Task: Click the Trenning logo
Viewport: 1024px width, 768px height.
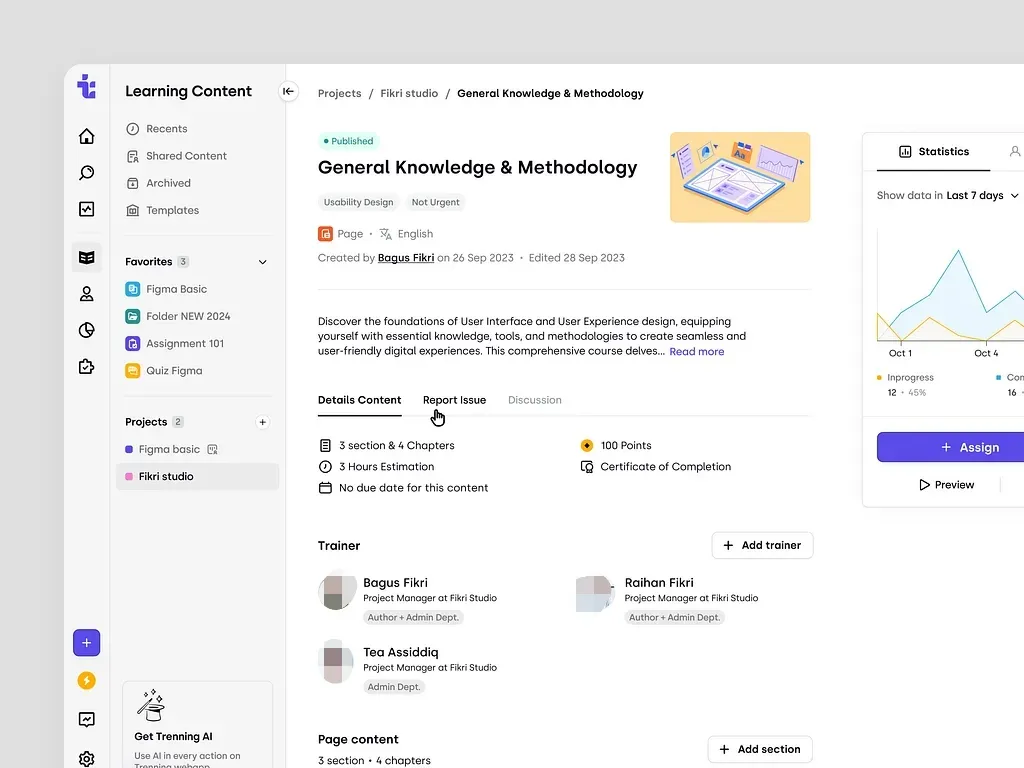Action: coord(86,86)
